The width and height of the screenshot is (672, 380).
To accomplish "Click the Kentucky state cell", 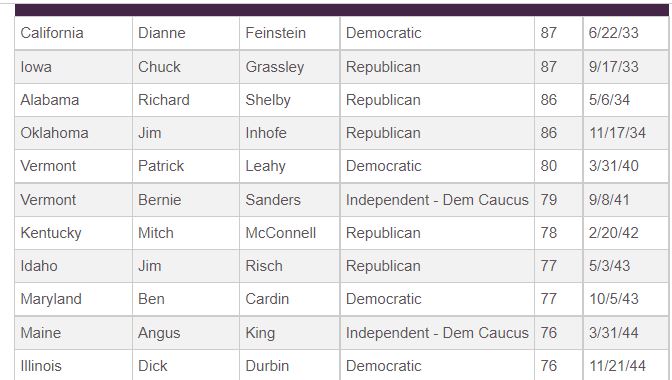I will coord(73,233).
